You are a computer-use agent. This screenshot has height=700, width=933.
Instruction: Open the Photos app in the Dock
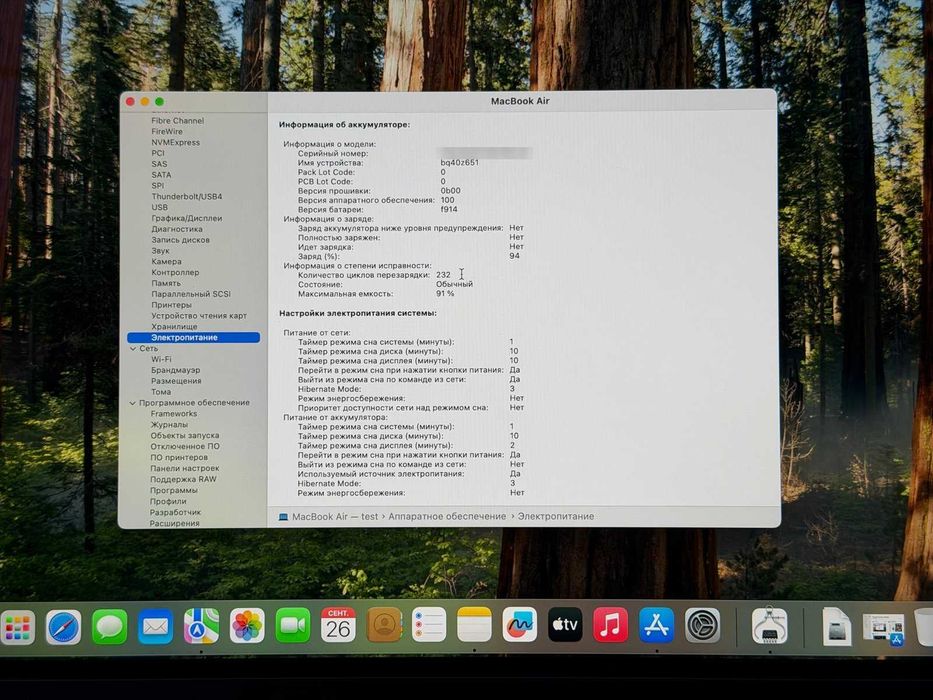coord(247,626)
